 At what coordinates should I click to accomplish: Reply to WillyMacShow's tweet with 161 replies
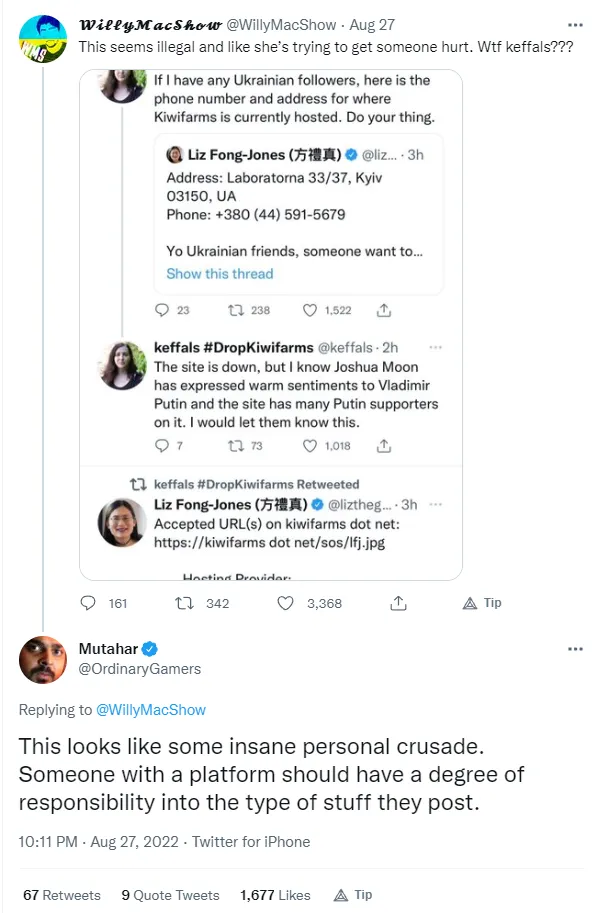tap(88, 603)
